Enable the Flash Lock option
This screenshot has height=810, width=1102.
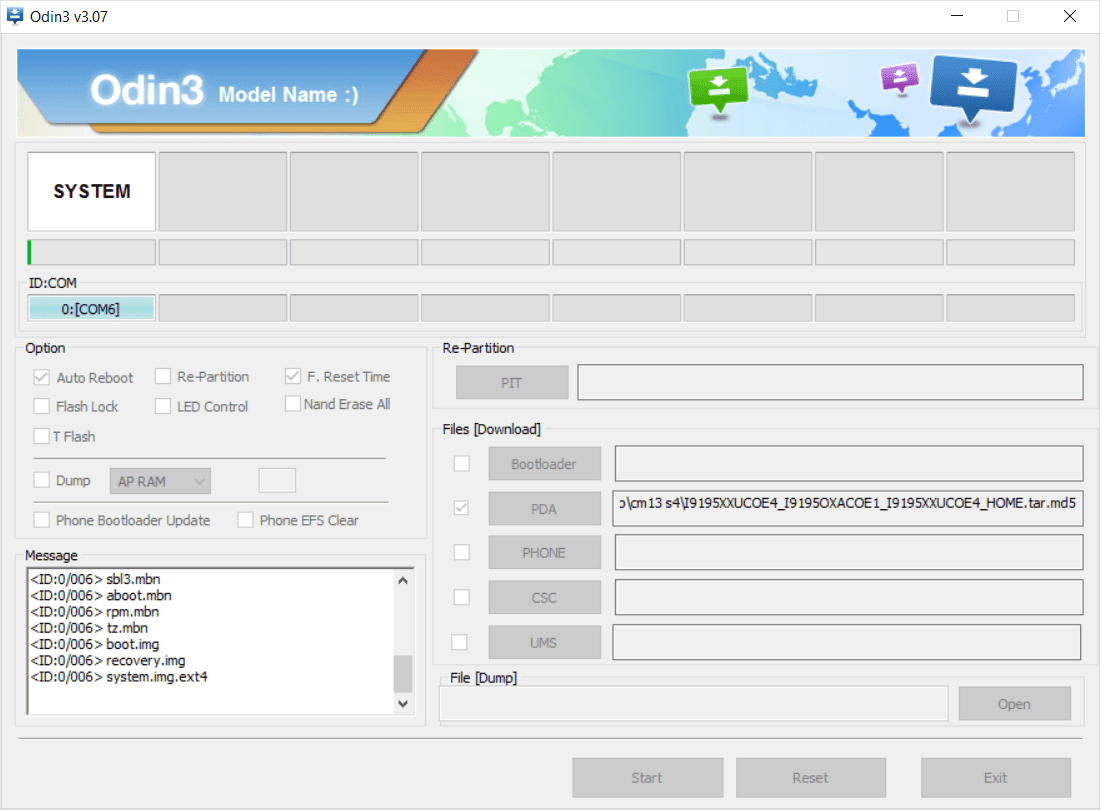pos(41,406)
